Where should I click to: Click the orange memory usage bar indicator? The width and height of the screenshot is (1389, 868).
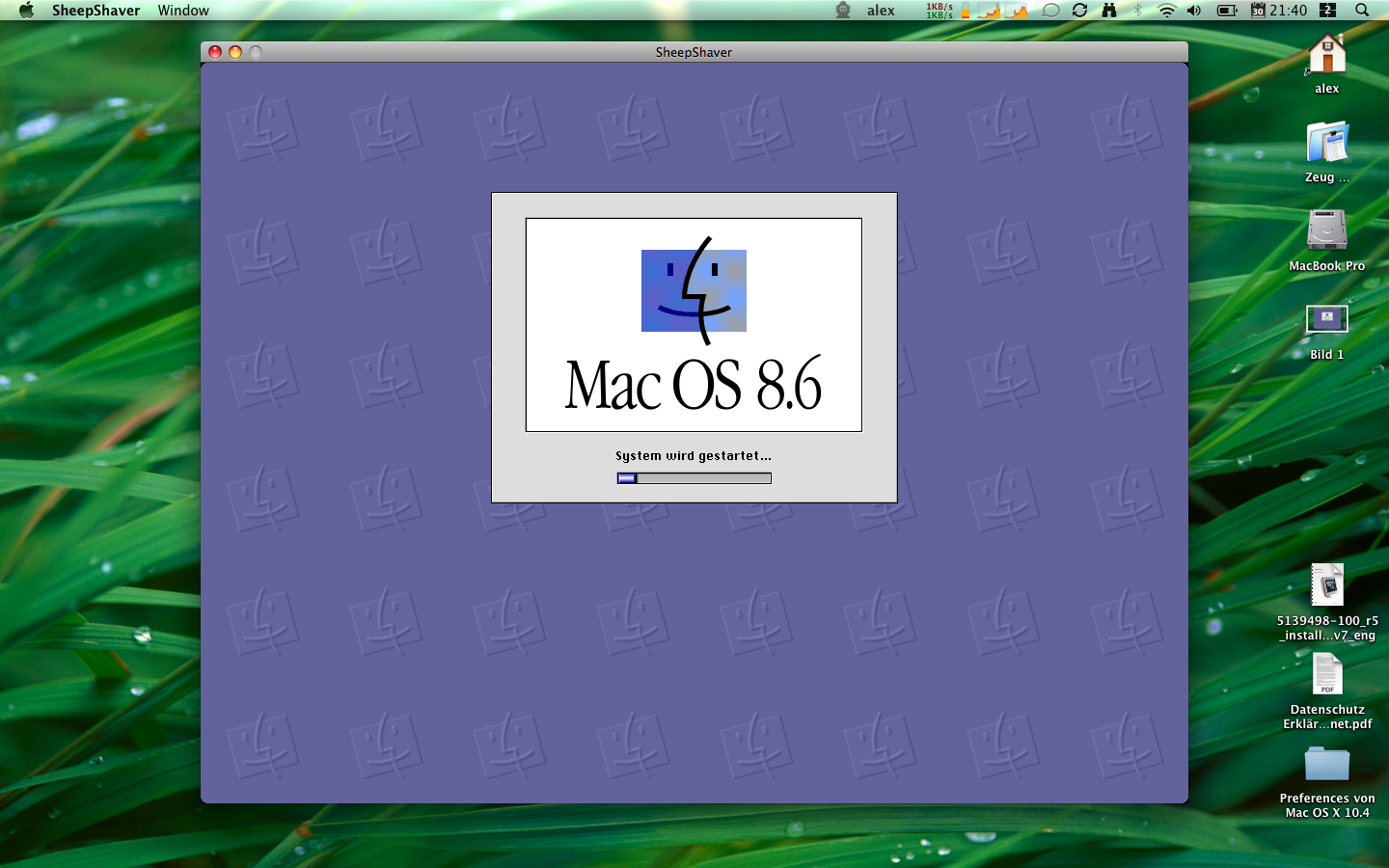(965, 11)
